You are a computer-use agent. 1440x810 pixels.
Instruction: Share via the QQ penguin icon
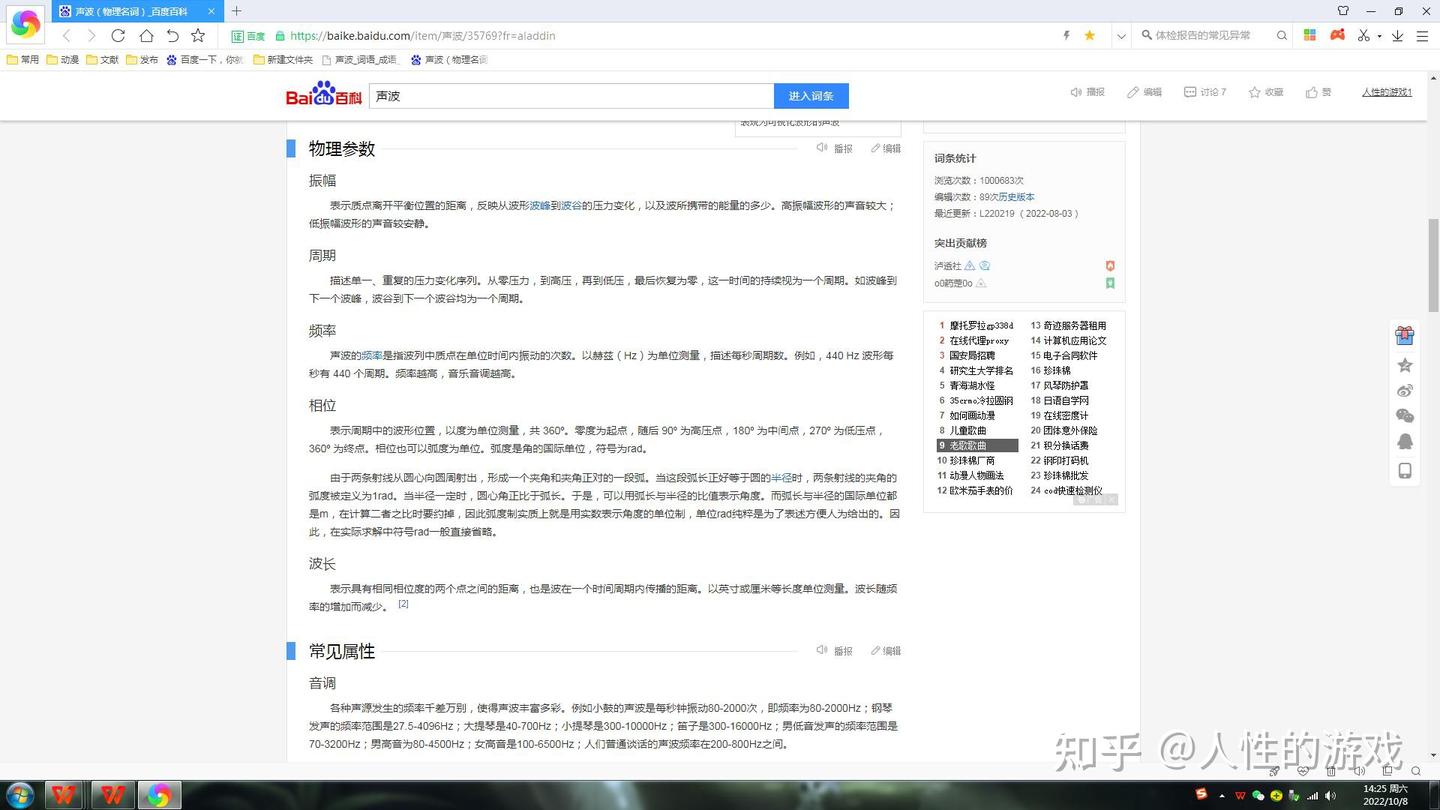click(x=1405, y=441)
